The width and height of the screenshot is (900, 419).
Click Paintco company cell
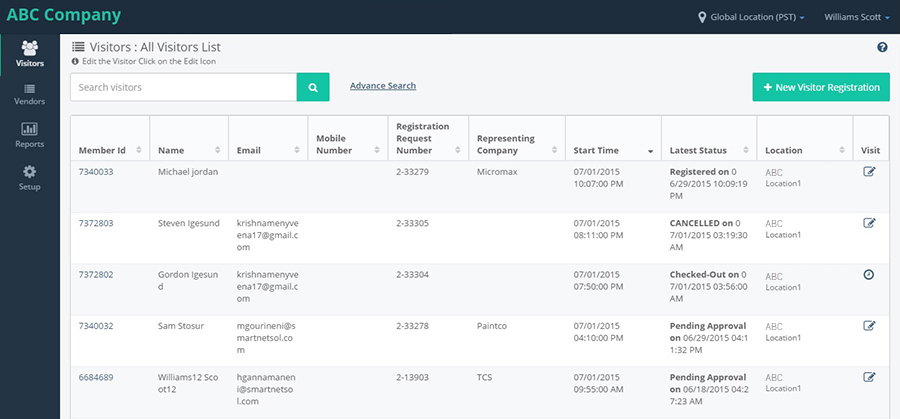tap(492, 326)
